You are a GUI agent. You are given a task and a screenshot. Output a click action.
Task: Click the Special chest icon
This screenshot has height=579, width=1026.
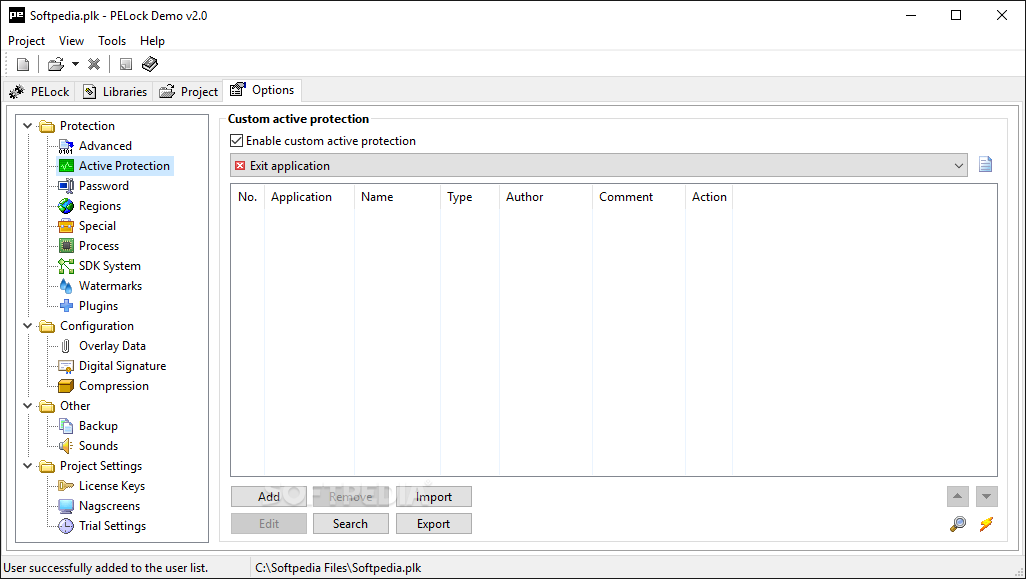[66, 226]
